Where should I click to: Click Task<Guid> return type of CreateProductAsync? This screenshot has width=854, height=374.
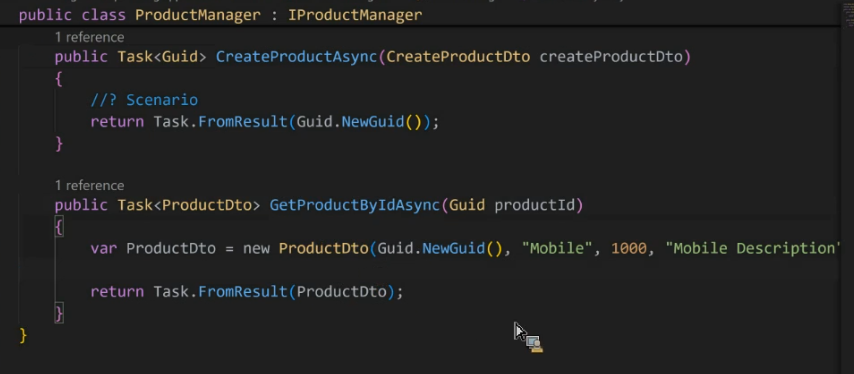[162, 57]
